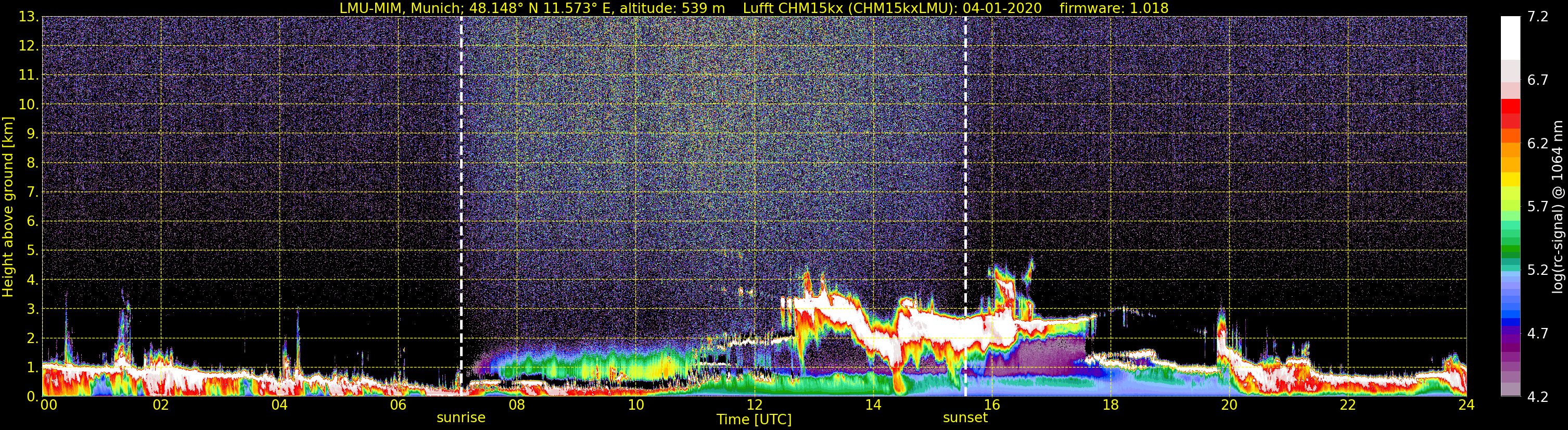
Task: Click the colorbar value label 6.7
Action: 1538,80
